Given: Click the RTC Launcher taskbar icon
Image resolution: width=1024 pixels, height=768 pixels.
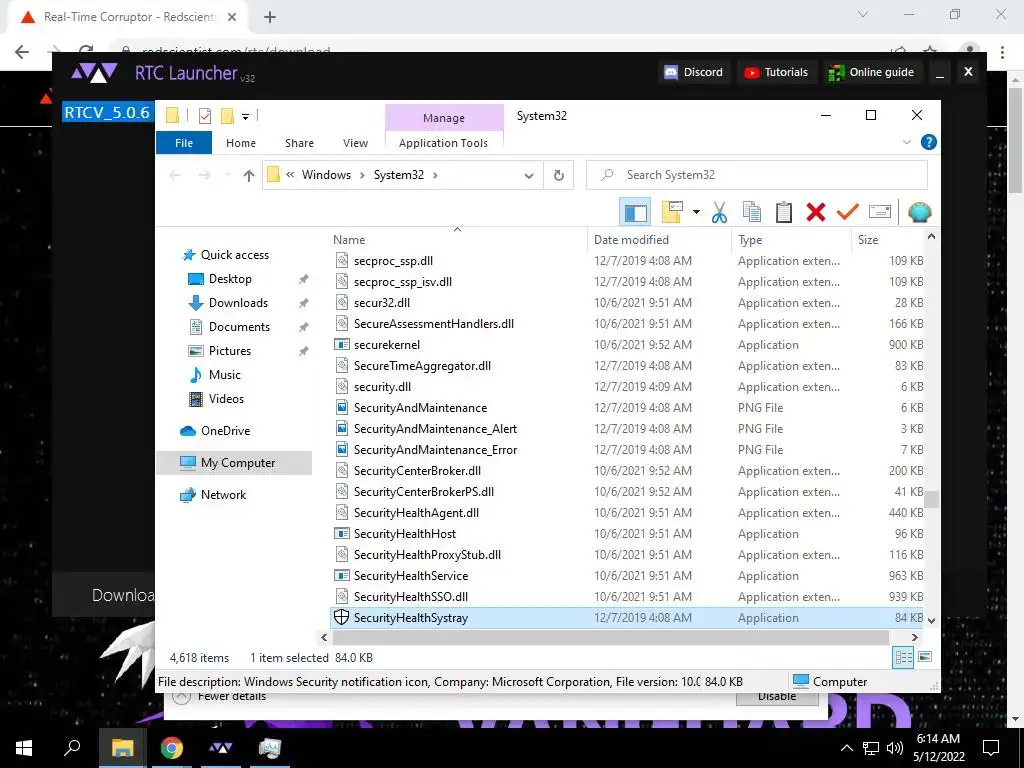Looking at the screenshot, I should pyautogui.click(x=220, y=748).
